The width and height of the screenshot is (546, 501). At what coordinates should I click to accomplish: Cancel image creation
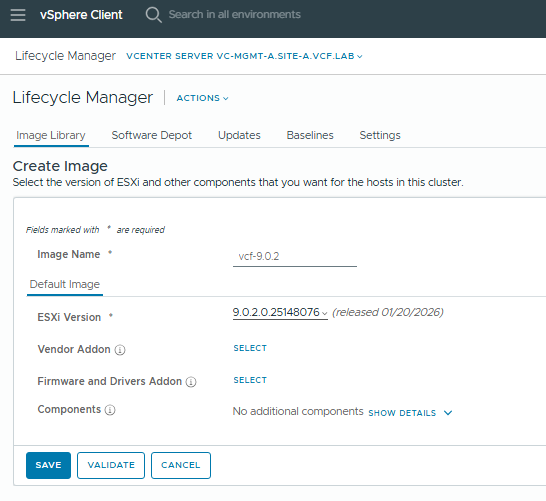pos(181,465)
